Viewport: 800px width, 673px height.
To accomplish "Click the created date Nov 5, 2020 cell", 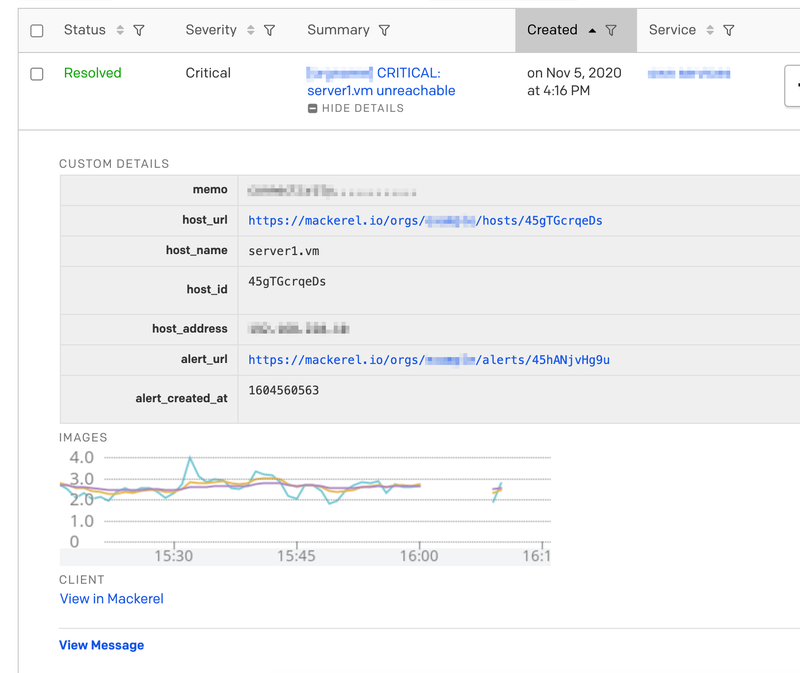I will (574, 82).
